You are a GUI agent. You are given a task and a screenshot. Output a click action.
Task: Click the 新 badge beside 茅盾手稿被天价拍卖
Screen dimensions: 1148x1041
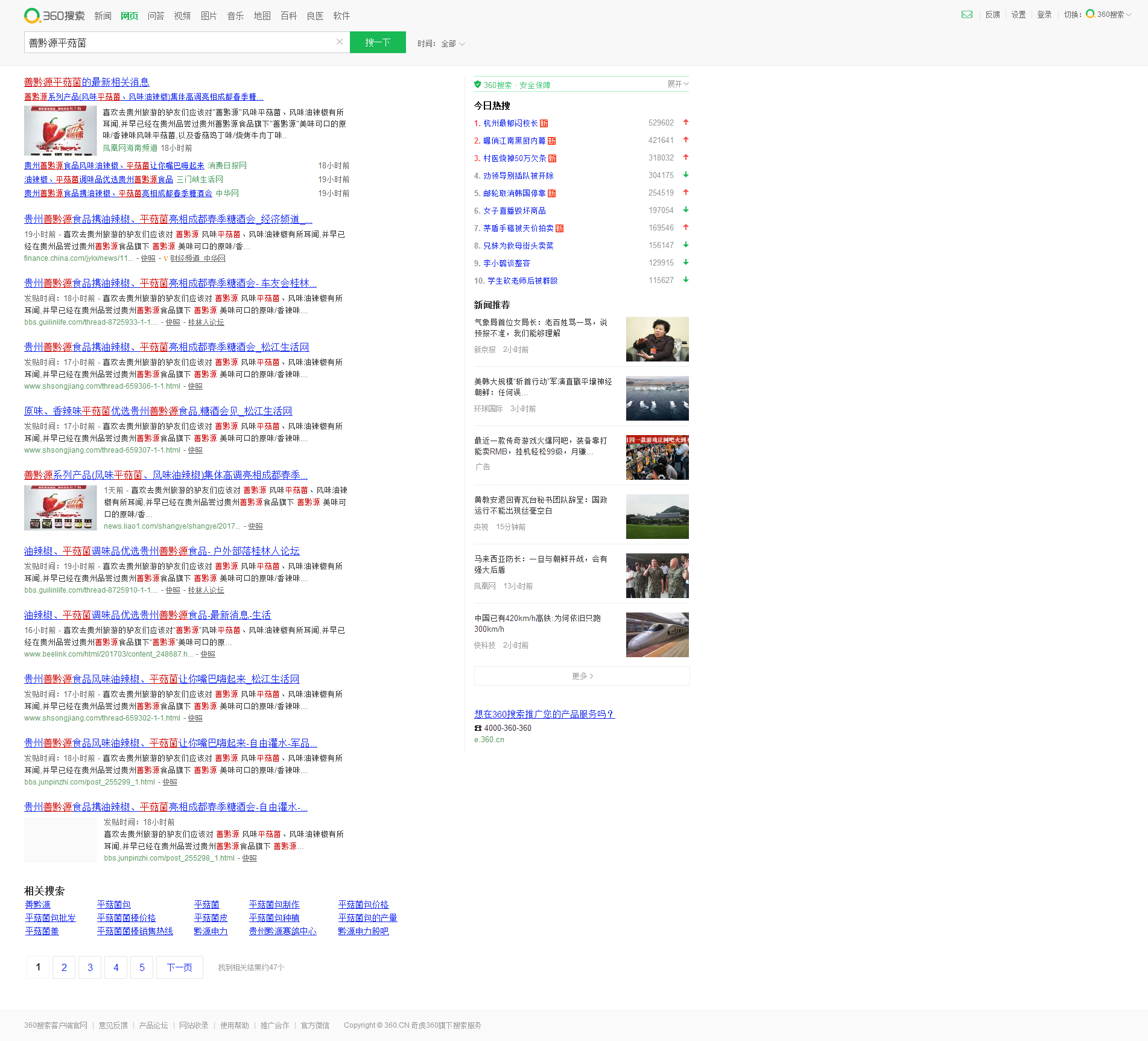[x=560, y=228]
